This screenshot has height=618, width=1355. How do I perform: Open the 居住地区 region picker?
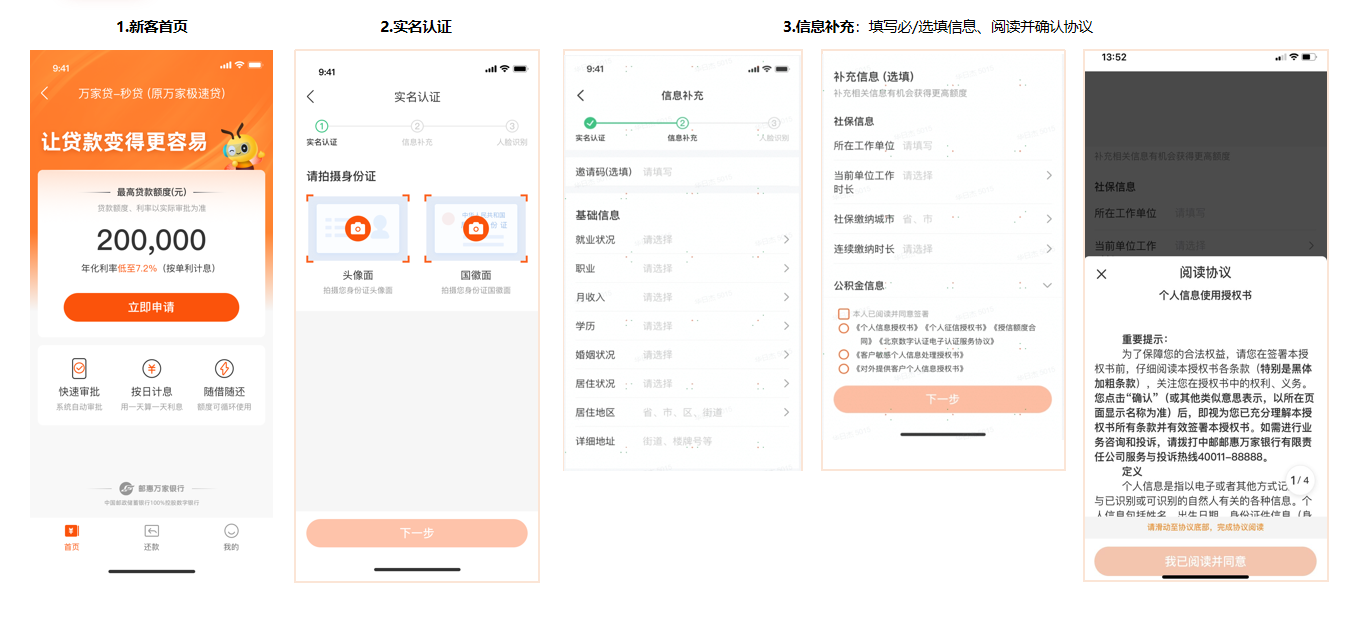click(682, 412)
